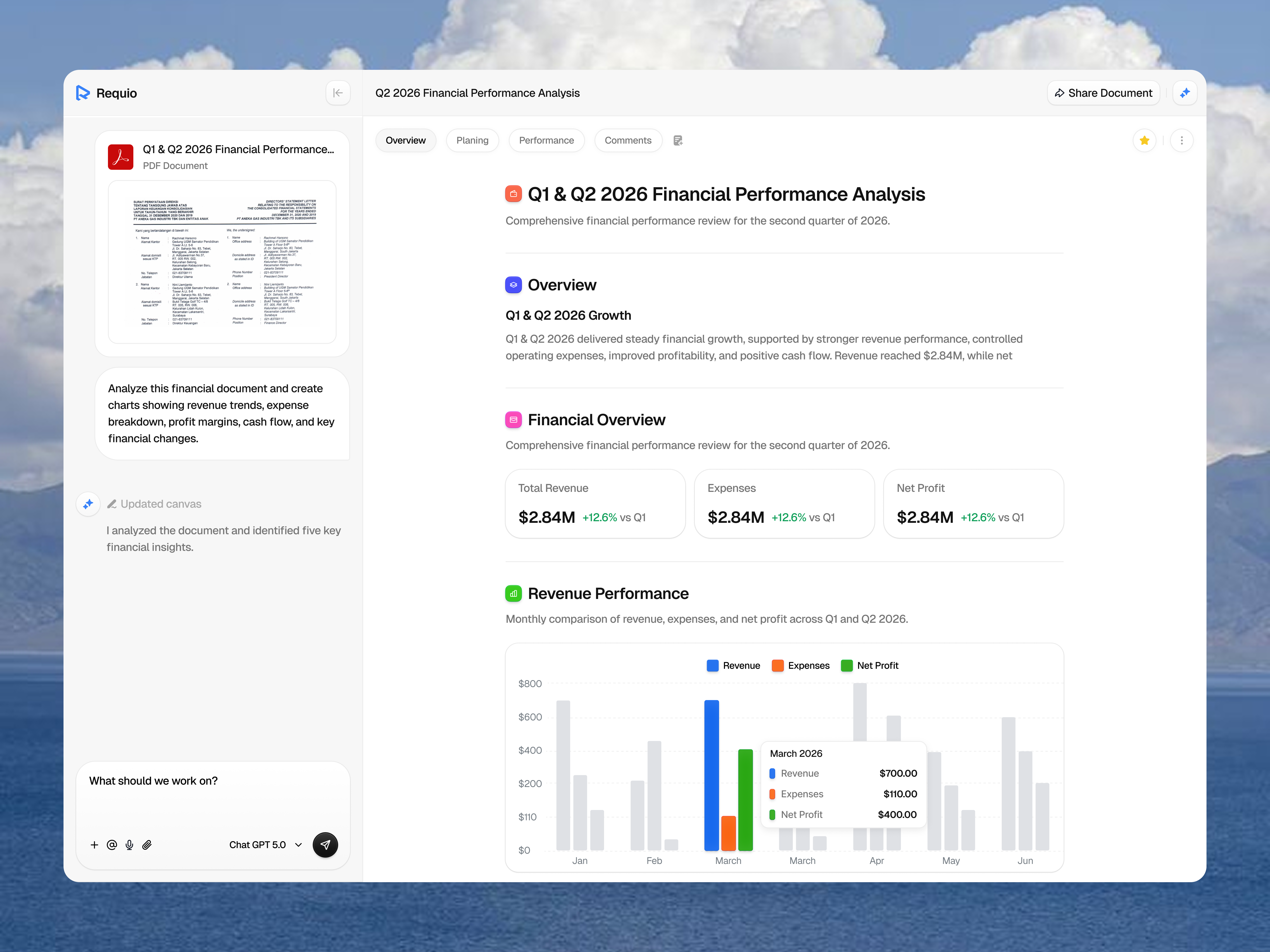
Task: Focus the What should we work on input
Action: [212, 781]
